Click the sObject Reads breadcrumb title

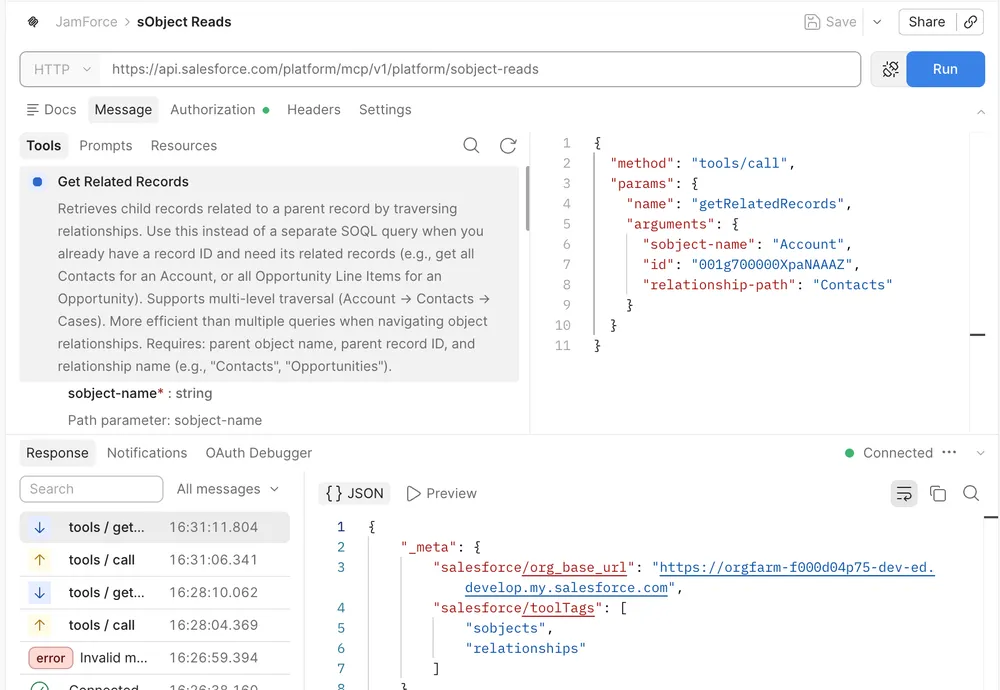(x=184, y=22)
